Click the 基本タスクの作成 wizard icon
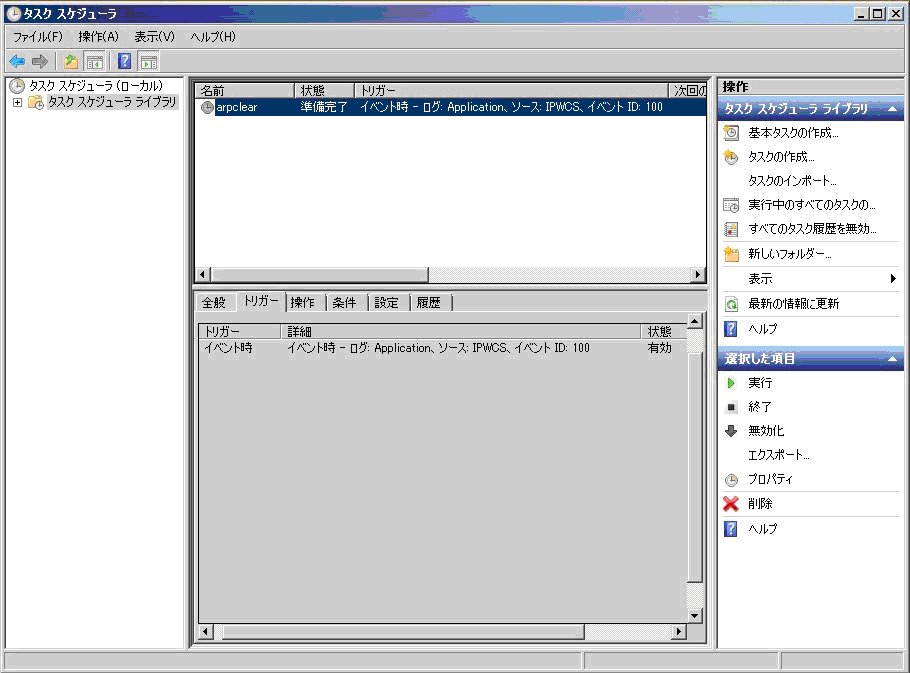This screenshot has height=673, width=910. [731, 133]
